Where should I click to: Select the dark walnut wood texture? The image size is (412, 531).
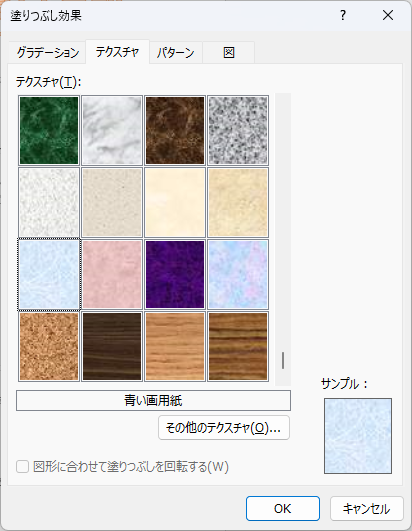click(112, 346)
